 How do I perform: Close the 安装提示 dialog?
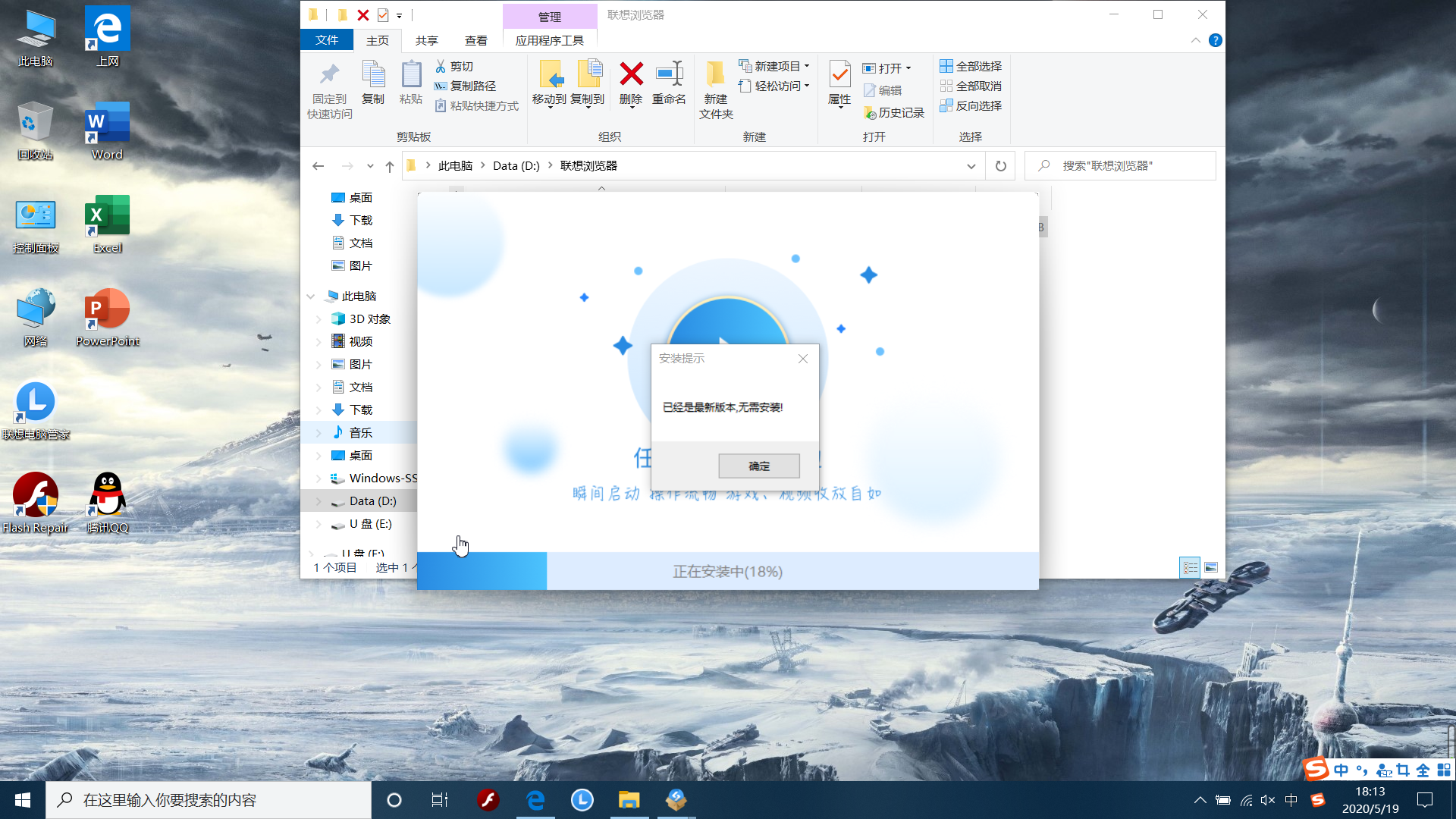pyautogui.click(x=803, y=359)
